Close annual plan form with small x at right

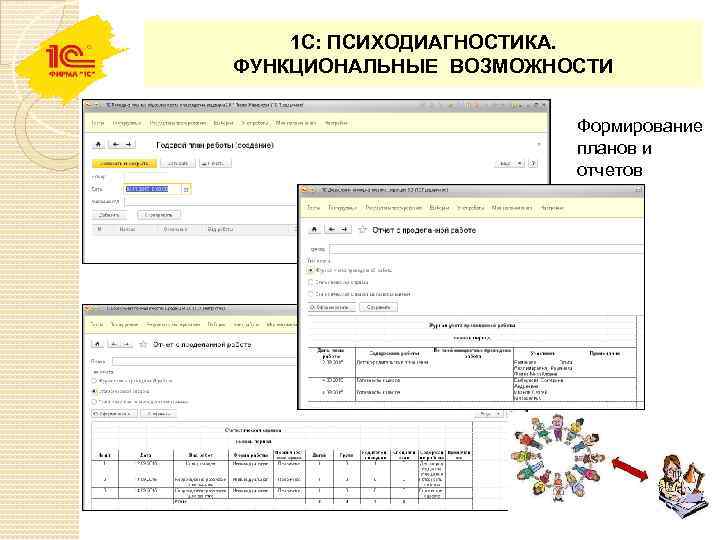point(539,145)
